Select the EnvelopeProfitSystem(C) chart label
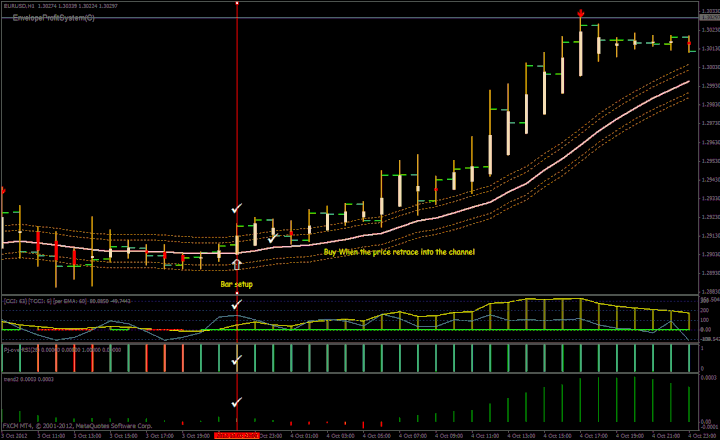Image resolution: width=720 pixels, height=440 pixels. coord(54,18)
